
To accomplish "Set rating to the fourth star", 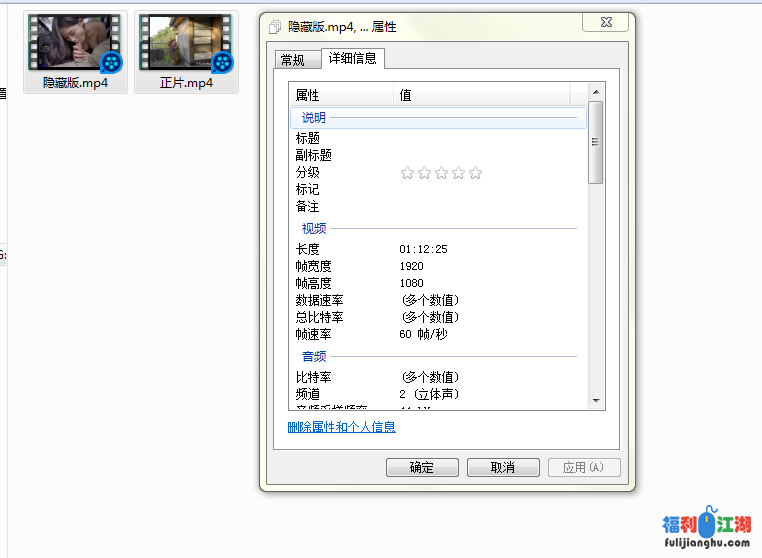I will (458, 173).
